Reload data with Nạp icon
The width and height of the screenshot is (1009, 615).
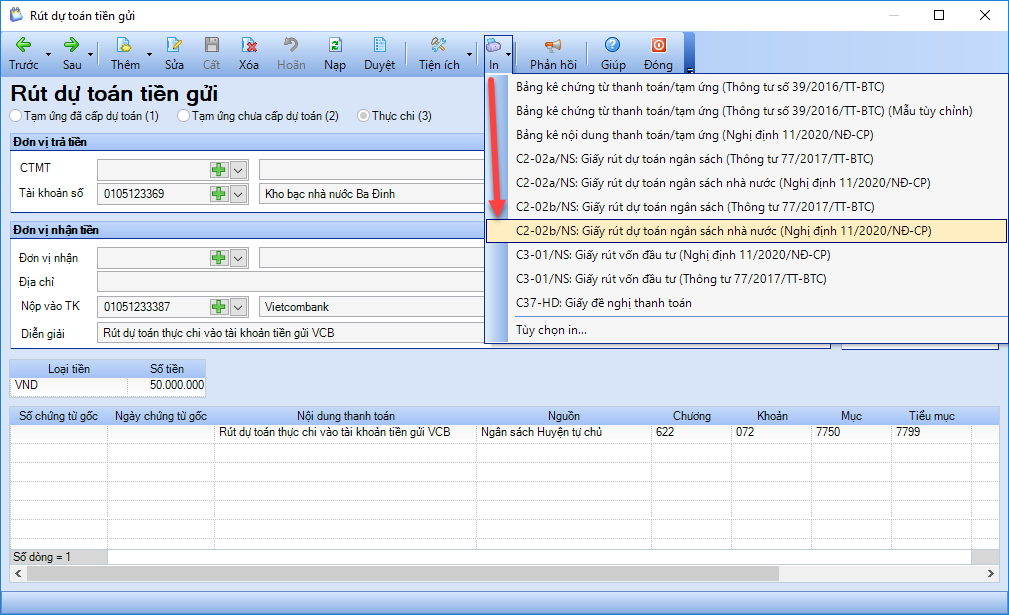click(x=335, y=44)
